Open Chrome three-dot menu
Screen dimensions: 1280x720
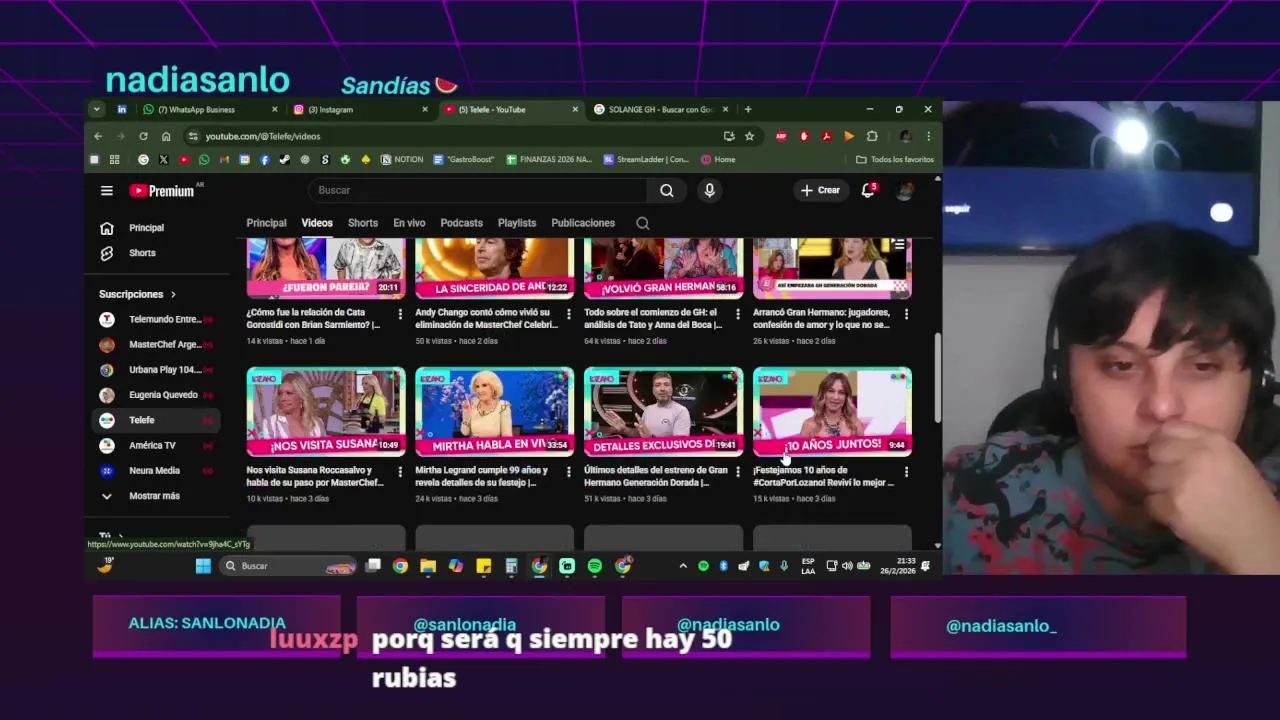[928, 136]
